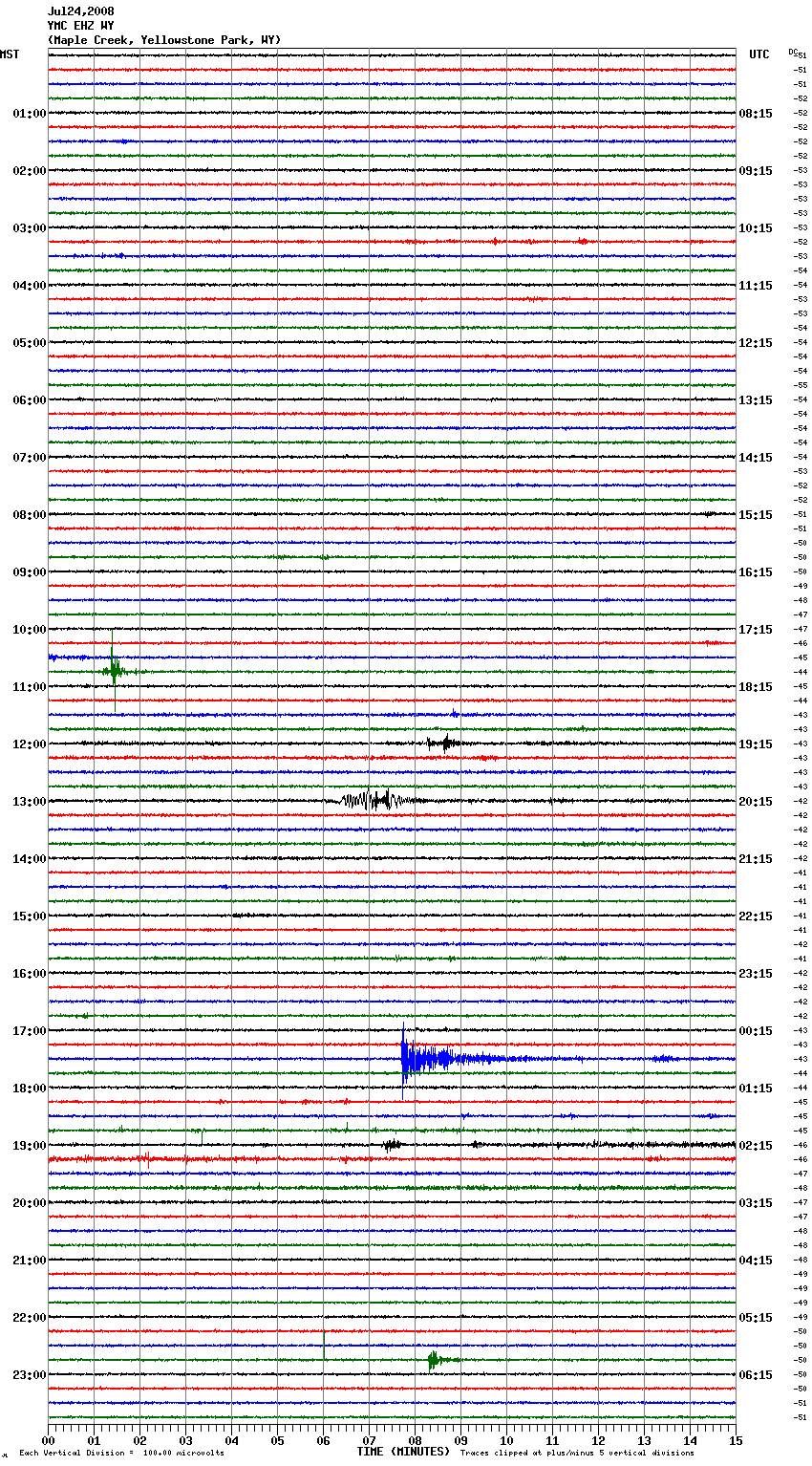Image resolution: width=812 pixels, height=1466 pixels.
Task: Click the 10:15 UTC time label
Action: 756,228
